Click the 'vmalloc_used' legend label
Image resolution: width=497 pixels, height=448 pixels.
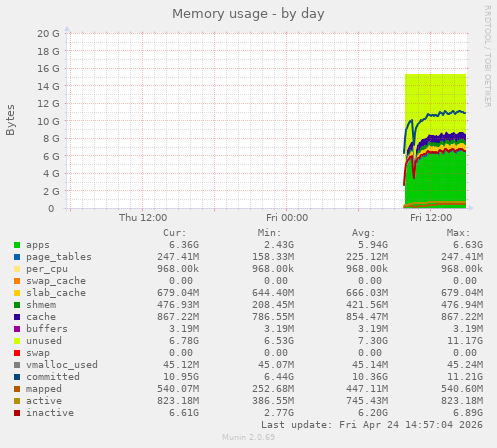click(62, 365)
